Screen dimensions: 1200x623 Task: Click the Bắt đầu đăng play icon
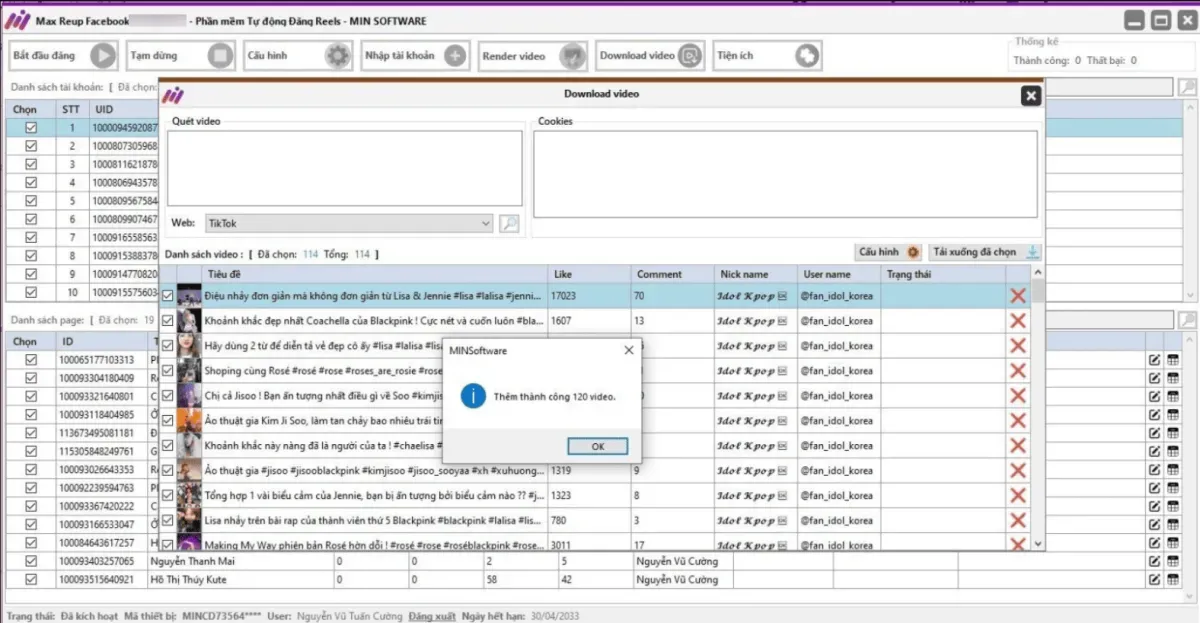click(x=103, y=55)
